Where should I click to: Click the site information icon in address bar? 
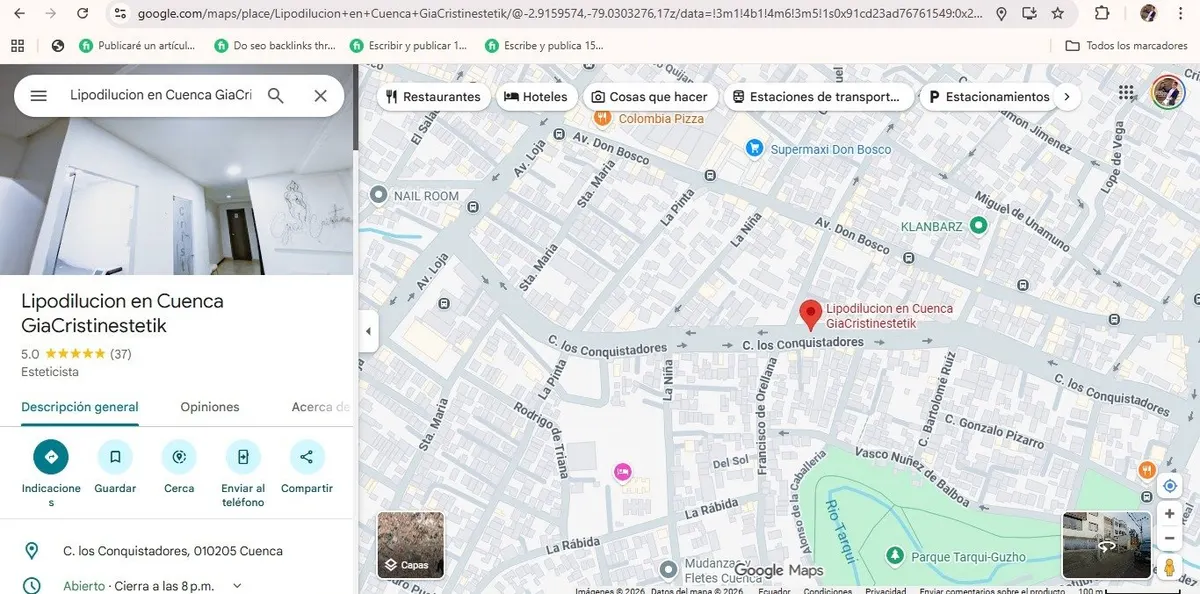(119, 13)
